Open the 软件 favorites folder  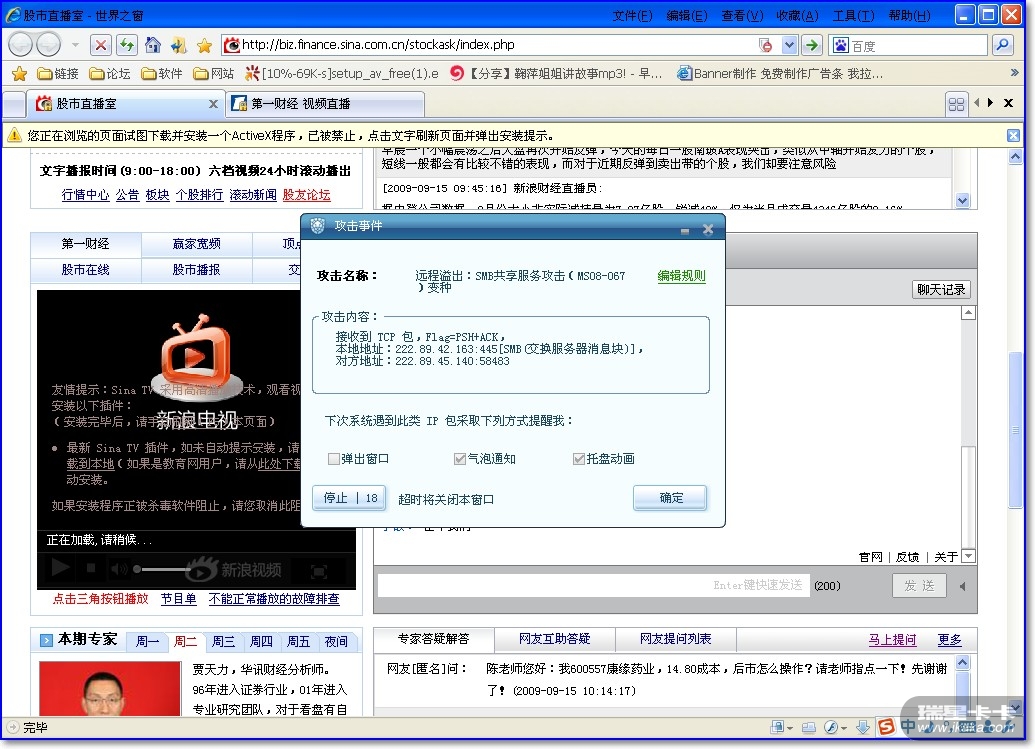[x=162, y=73]
